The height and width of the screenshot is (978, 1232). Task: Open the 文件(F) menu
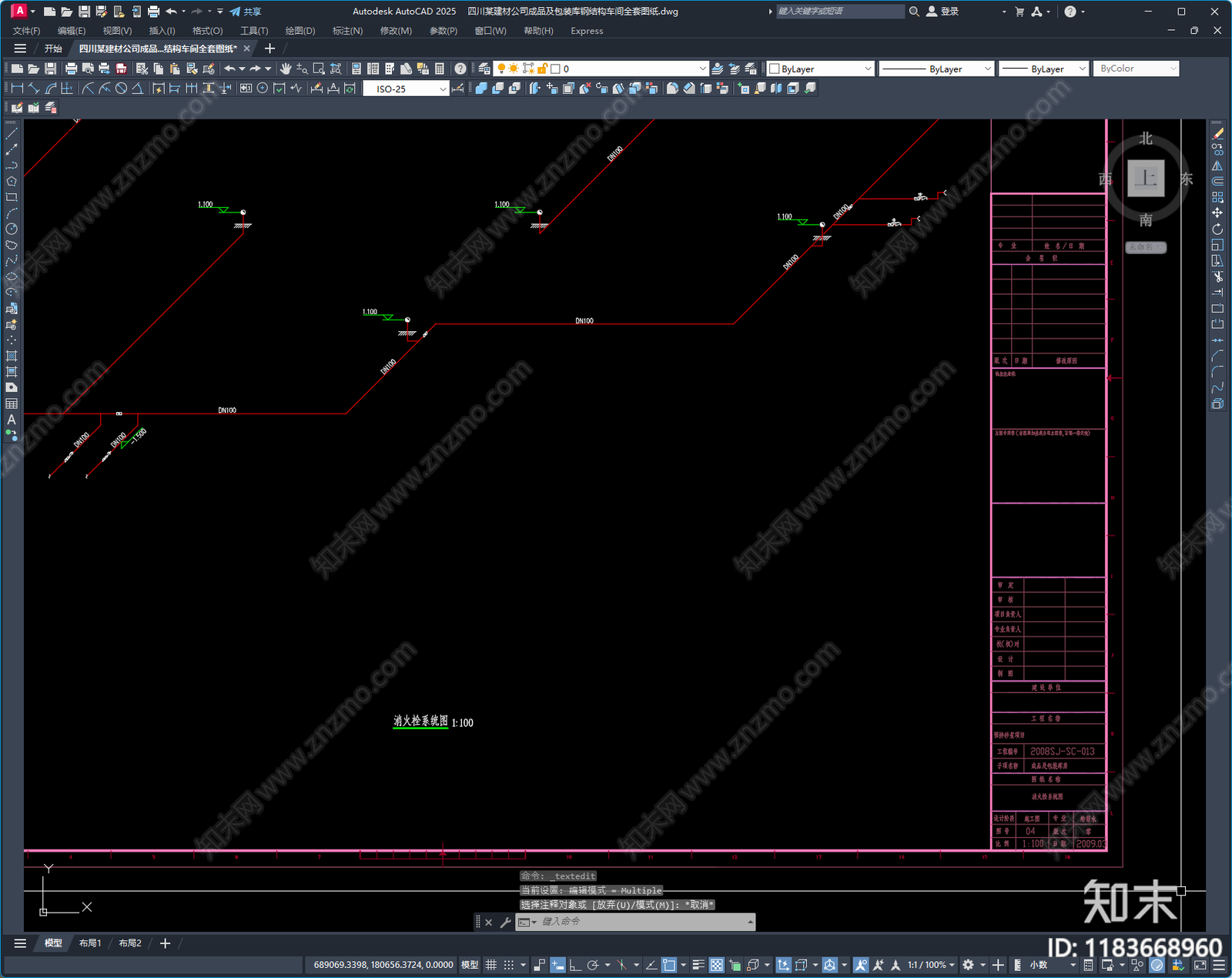(x=27, y=31)
